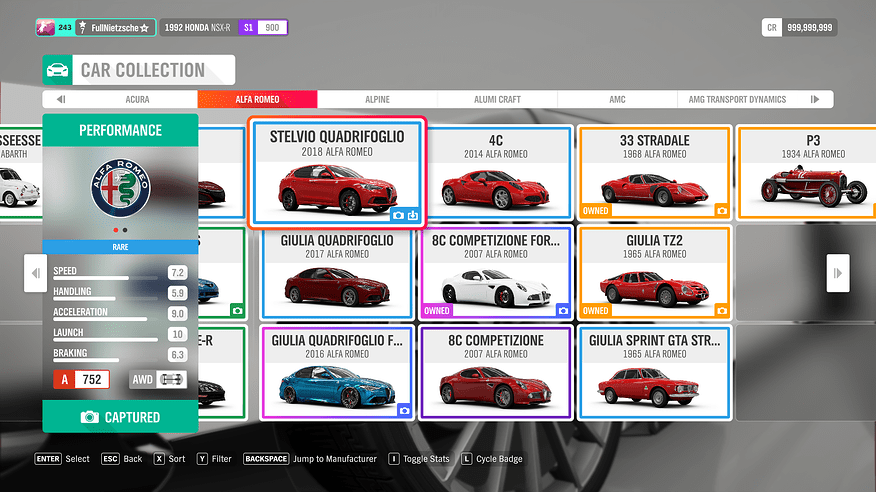Click the player badge icon next to level 243
The height and width of the screenshot is (492, 876).
tap(47, 28)
